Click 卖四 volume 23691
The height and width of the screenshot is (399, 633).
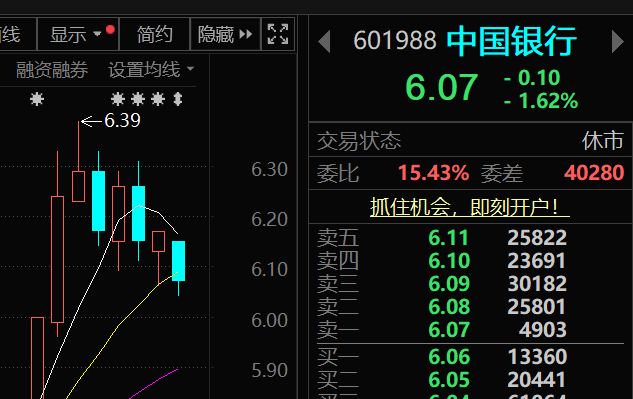537,260
